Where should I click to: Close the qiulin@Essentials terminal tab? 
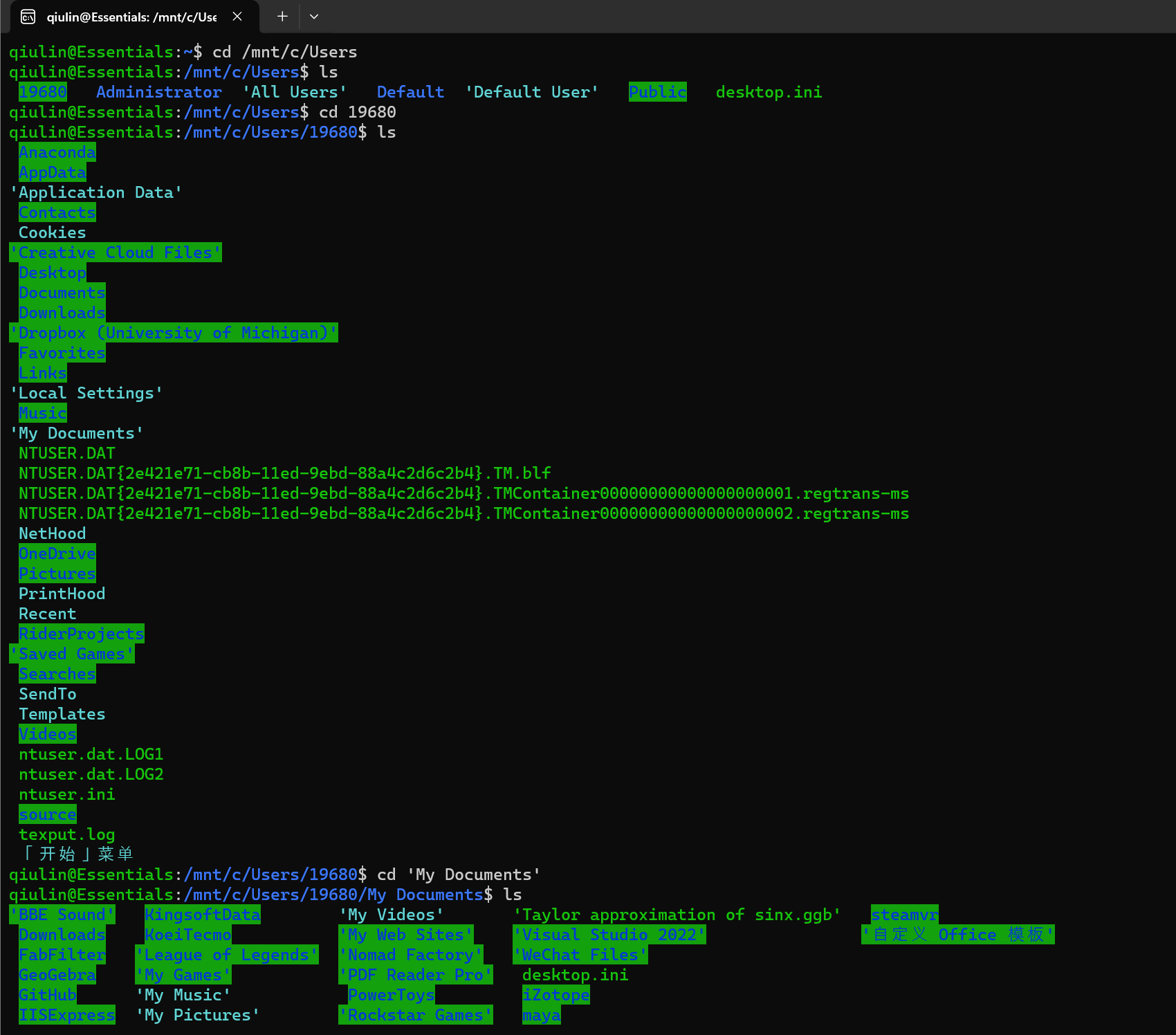pos(237,17)
